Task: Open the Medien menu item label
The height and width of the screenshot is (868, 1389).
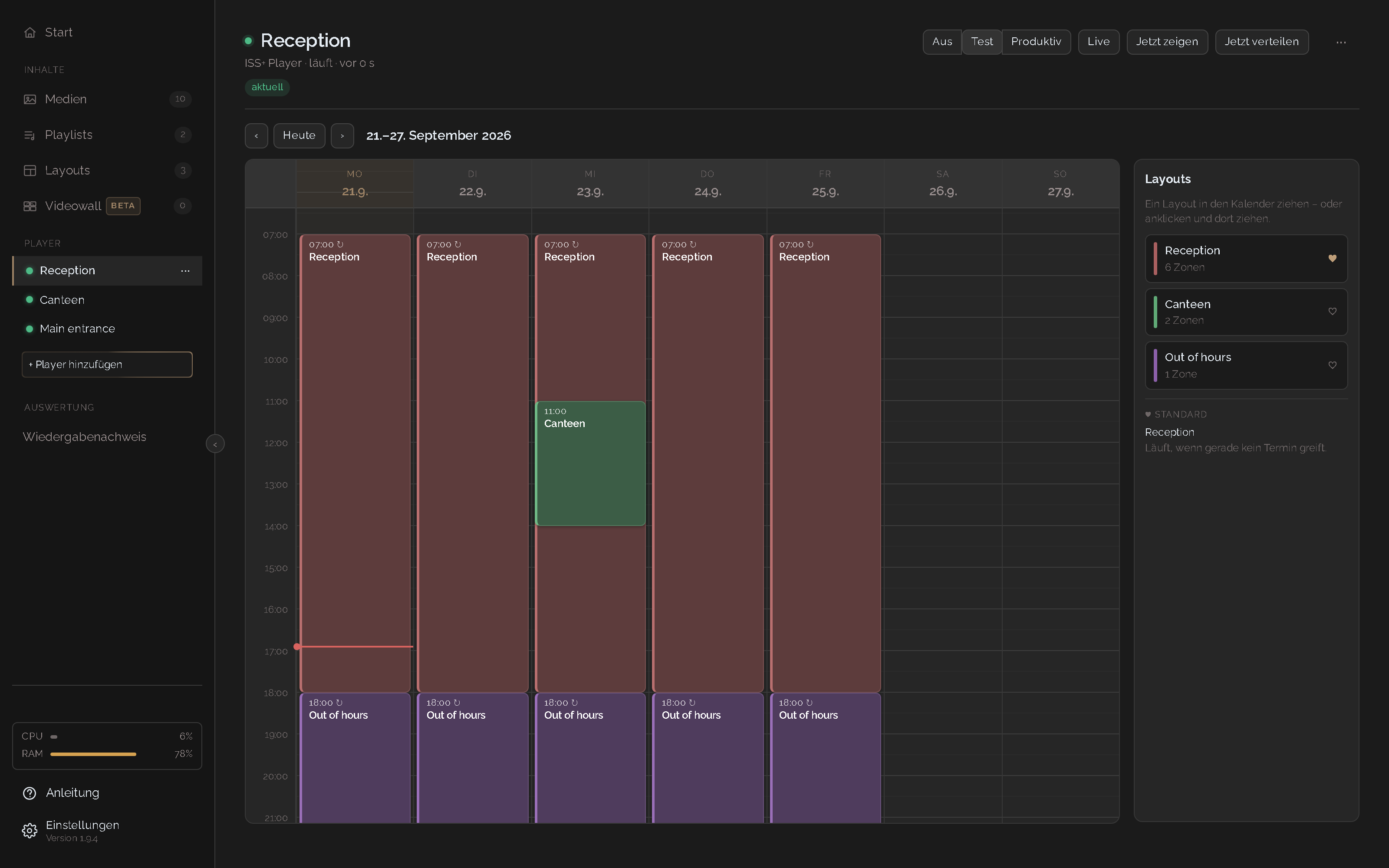Action: point(66,99)
